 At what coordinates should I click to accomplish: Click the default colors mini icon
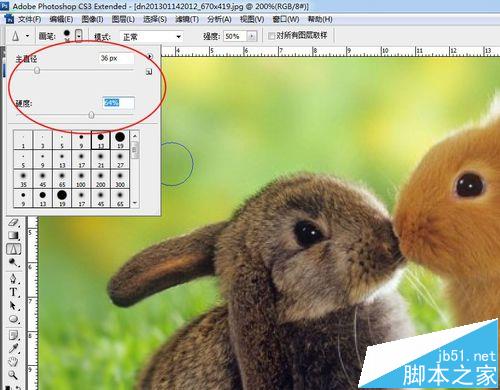(9, 388)
